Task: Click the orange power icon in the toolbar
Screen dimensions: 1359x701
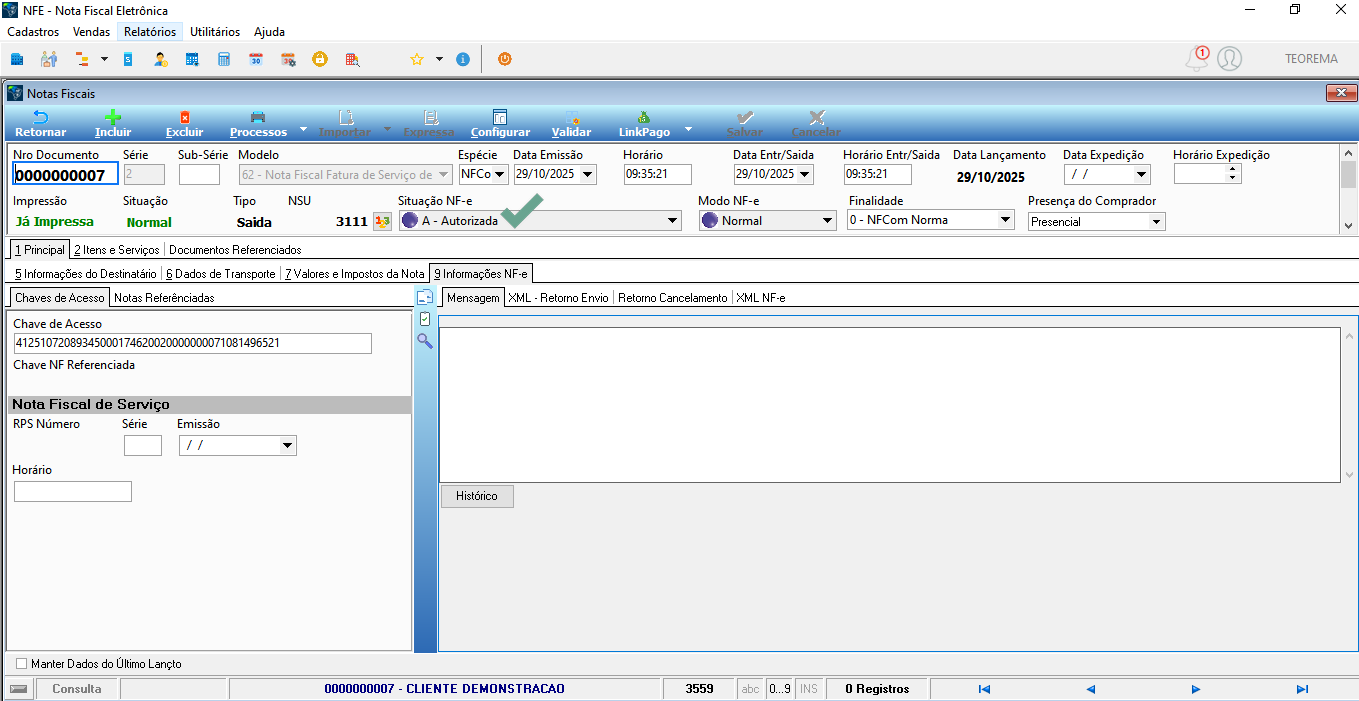Action: tap(505, 59)
